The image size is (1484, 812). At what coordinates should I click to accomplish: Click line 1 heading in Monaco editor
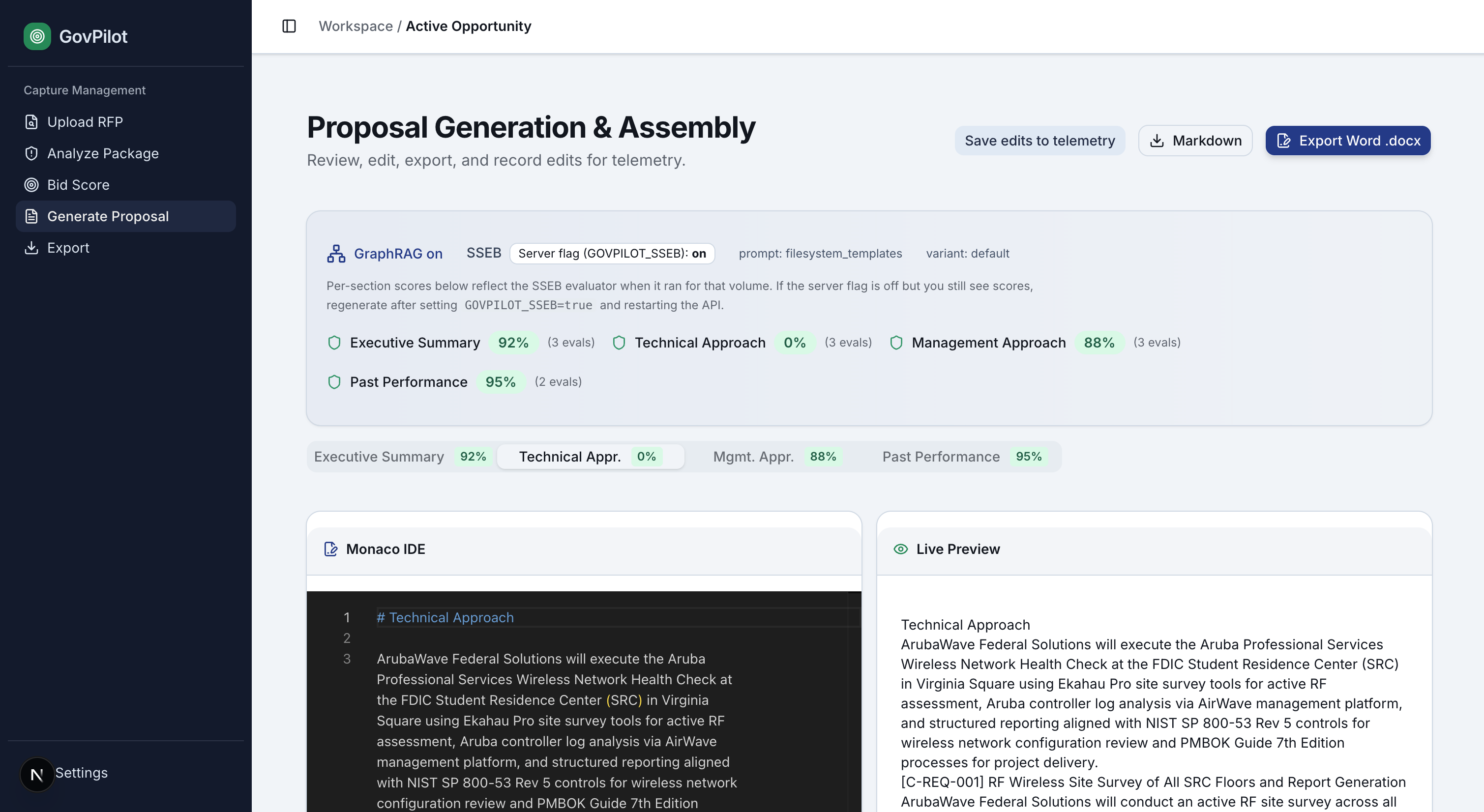(445, 617)
